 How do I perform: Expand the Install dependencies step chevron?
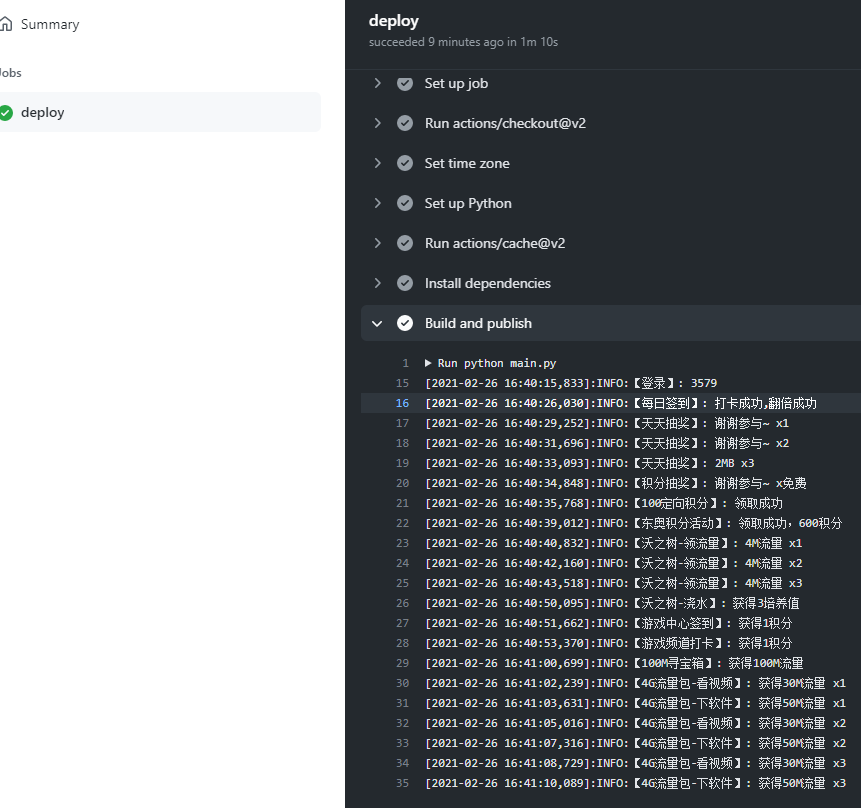[378, 284]
